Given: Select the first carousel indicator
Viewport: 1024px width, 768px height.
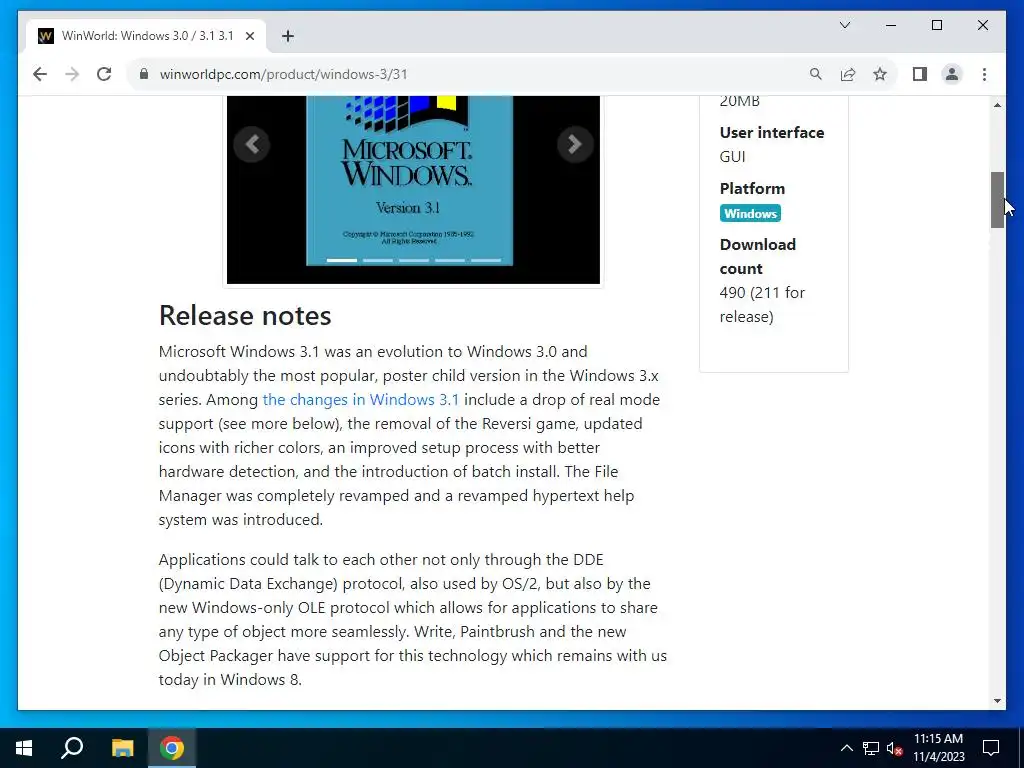Looking at the screenshot, I should 342,260.
